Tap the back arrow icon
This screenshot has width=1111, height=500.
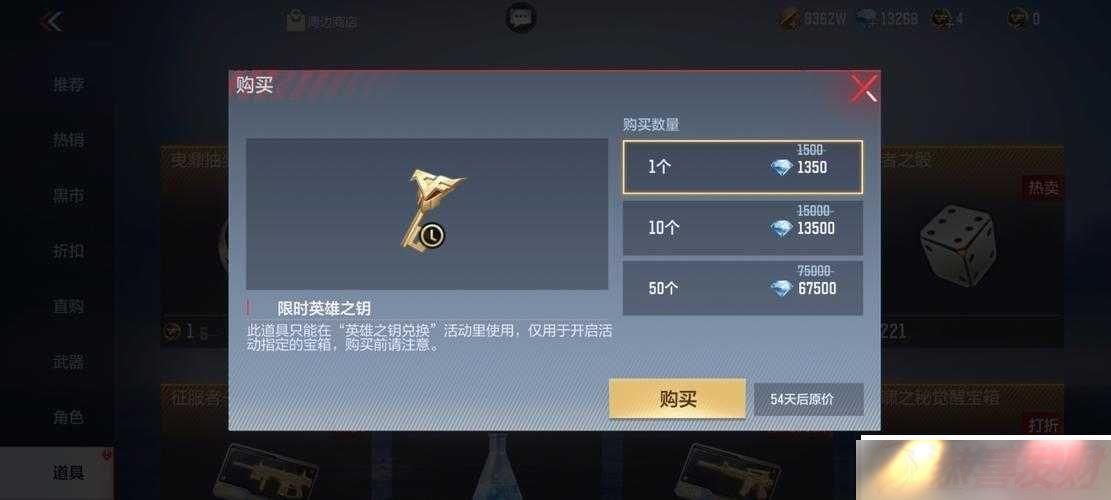51,21
